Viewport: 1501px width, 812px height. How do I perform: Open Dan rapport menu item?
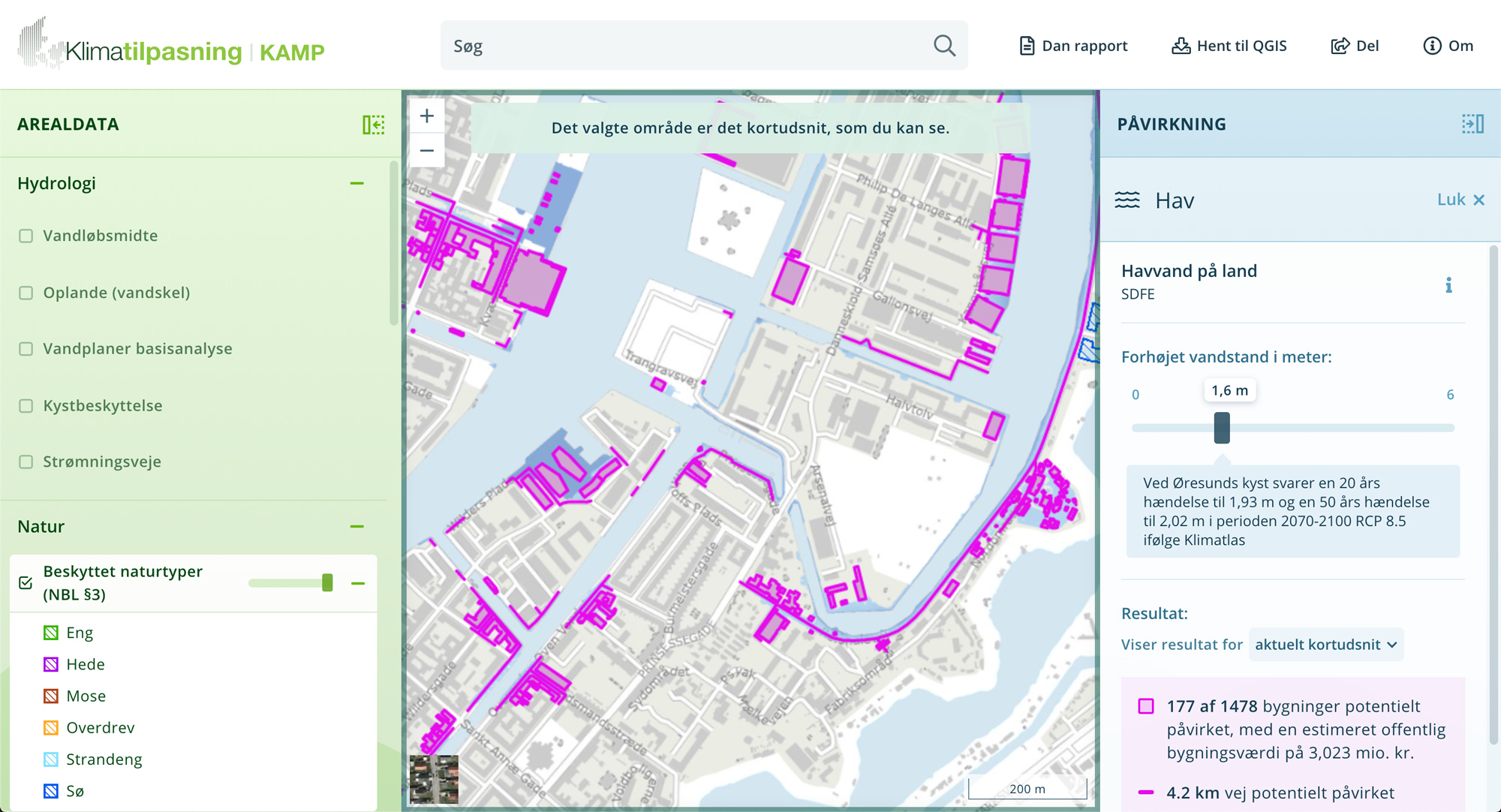click(x=1073, y=46)
